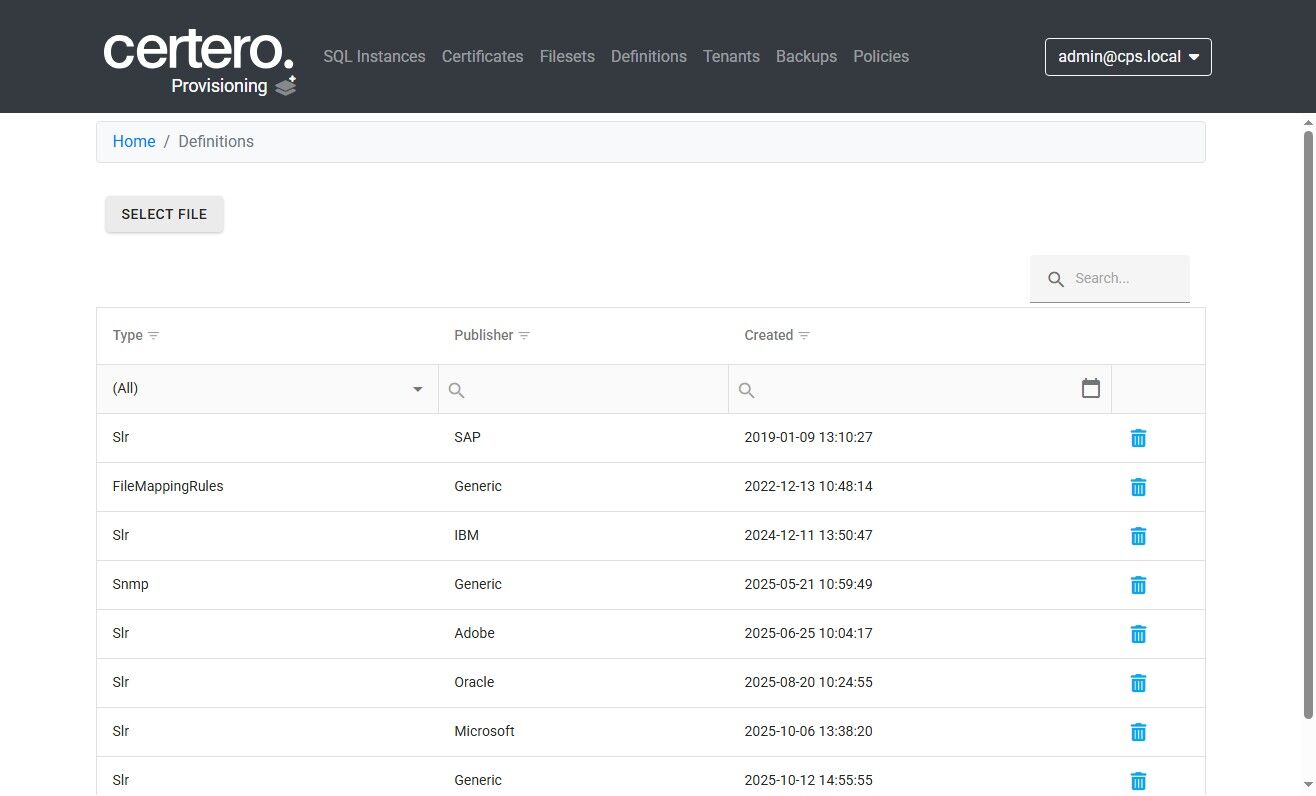Open the Type column header filter icon
This screenshot has width=1316, height=796.
pos(153,336)
